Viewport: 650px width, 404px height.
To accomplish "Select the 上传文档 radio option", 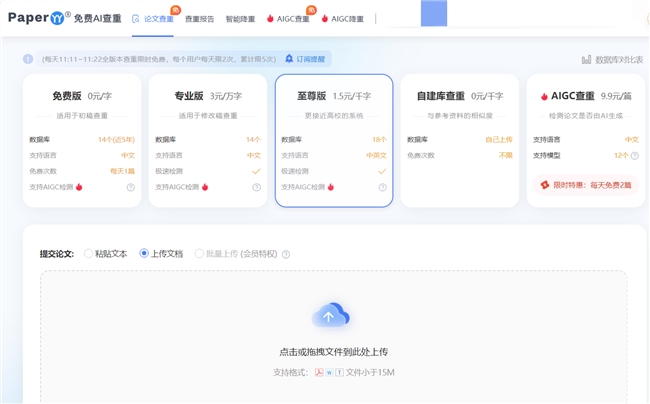I will [145, 254].
